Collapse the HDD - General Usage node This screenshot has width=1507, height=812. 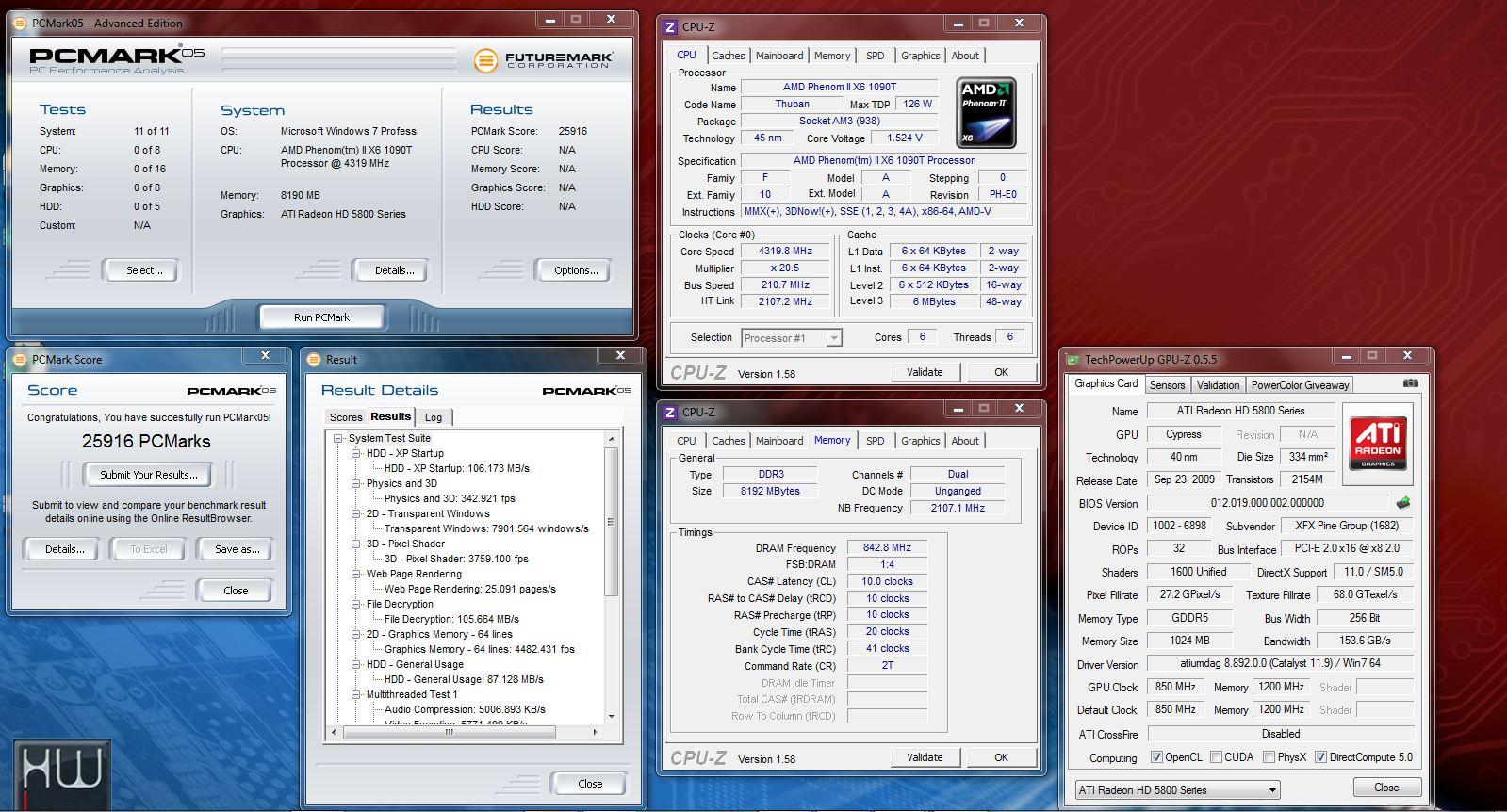click(356, 664)
